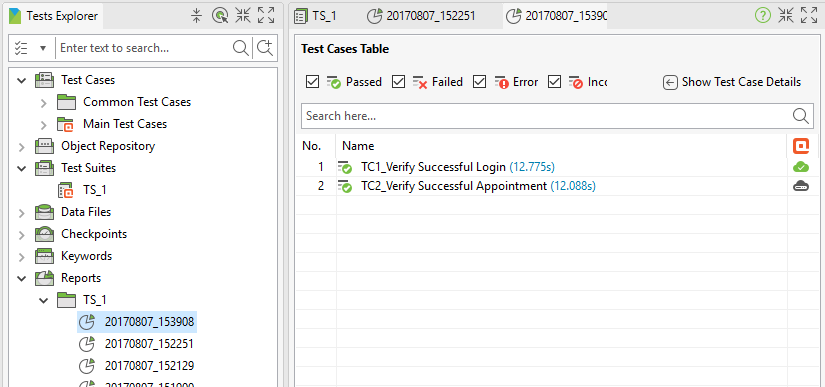Open the search filter dropdown arrow

[43, 48]
